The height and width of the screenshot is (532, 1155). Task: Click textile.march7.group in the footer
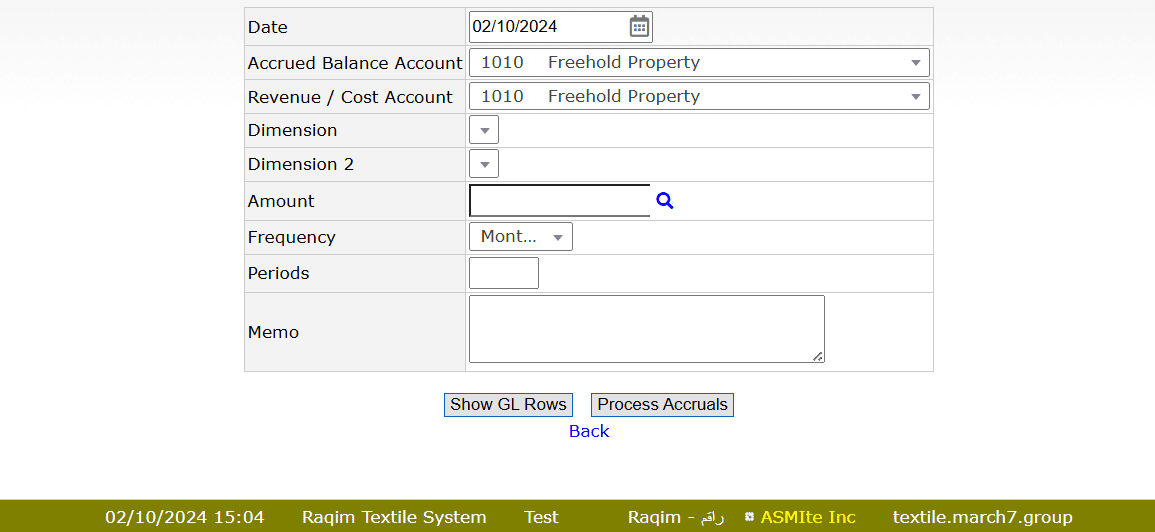[x=982, y=517]
